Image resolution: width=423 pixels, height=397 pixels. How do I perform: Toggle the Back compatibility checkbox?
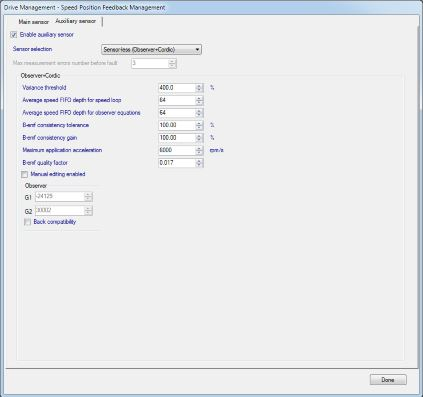[27, 222]
